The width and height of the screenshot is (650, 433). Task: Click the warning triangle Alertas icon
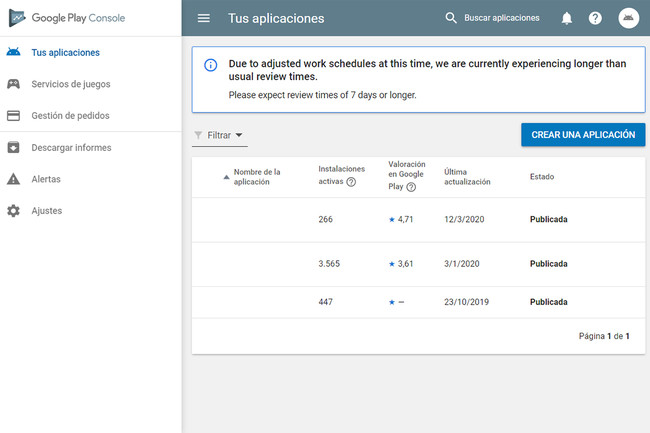(13, 179)
